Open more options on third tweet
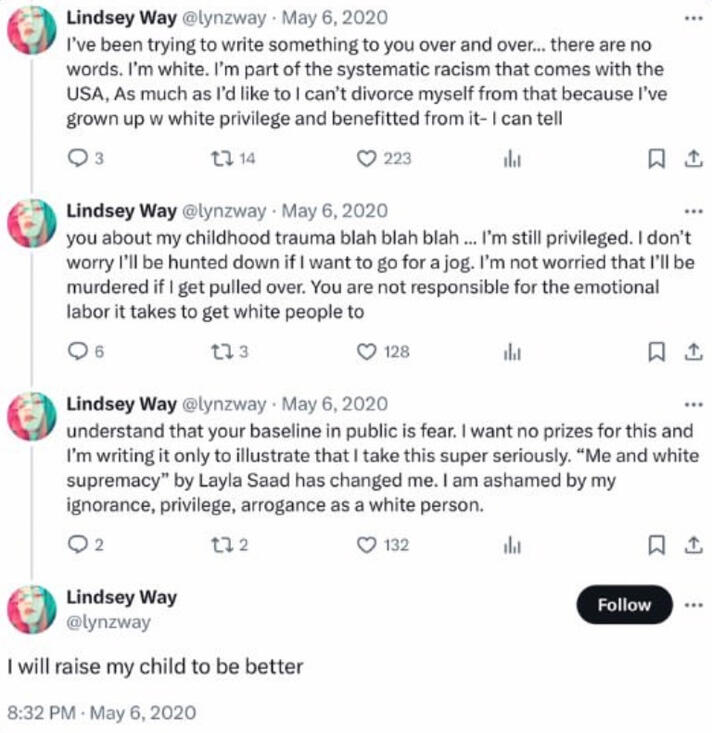The width and height of the screenshot is (712, 733). 691,405
